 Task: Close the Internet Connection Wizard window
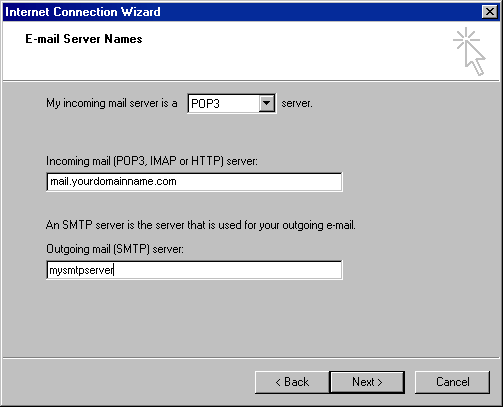[x=490, y=12]
